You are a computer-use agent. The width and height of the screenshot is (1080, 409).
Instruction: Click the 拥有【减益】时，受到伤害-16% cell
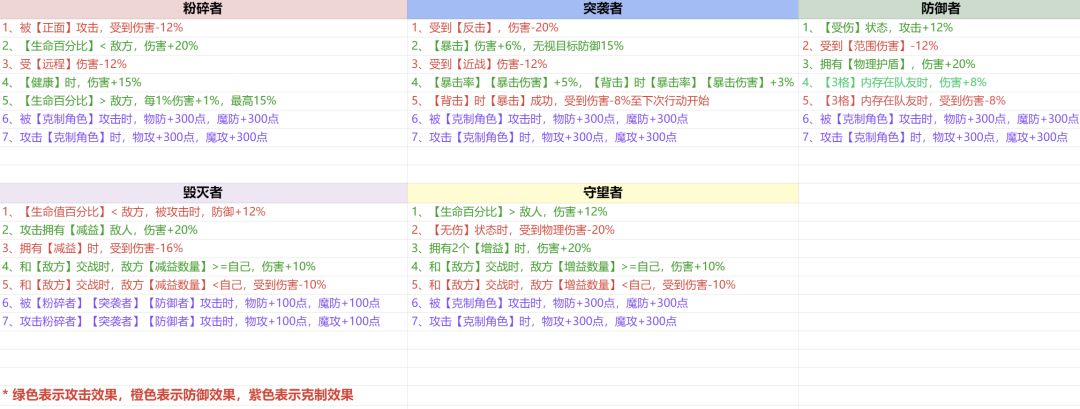(x=203, y=249)
